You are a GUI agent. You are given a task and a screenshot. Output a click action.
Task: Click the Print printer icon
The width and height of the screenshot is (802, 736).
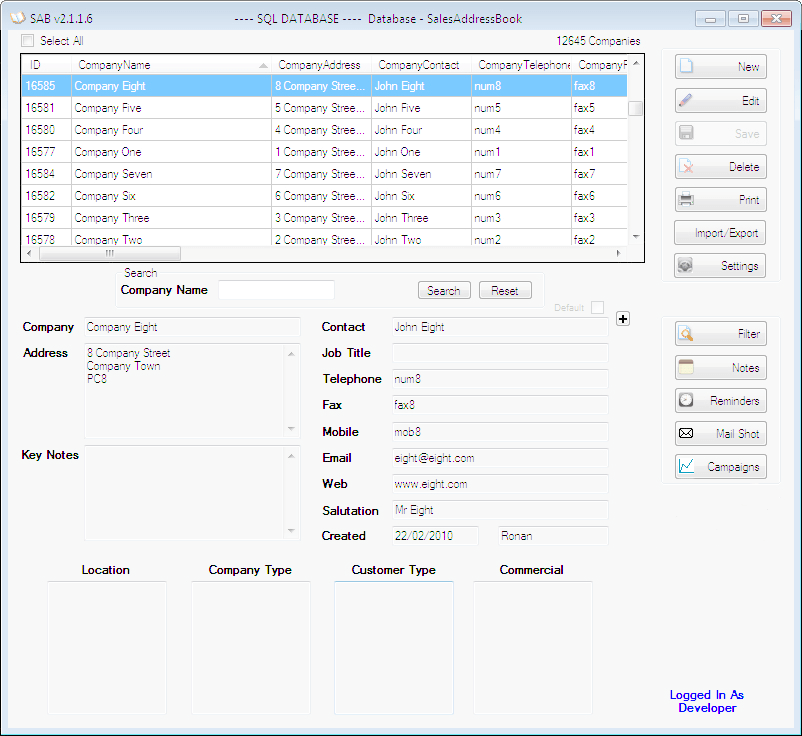pyautogui.click(x=686, y=199)
